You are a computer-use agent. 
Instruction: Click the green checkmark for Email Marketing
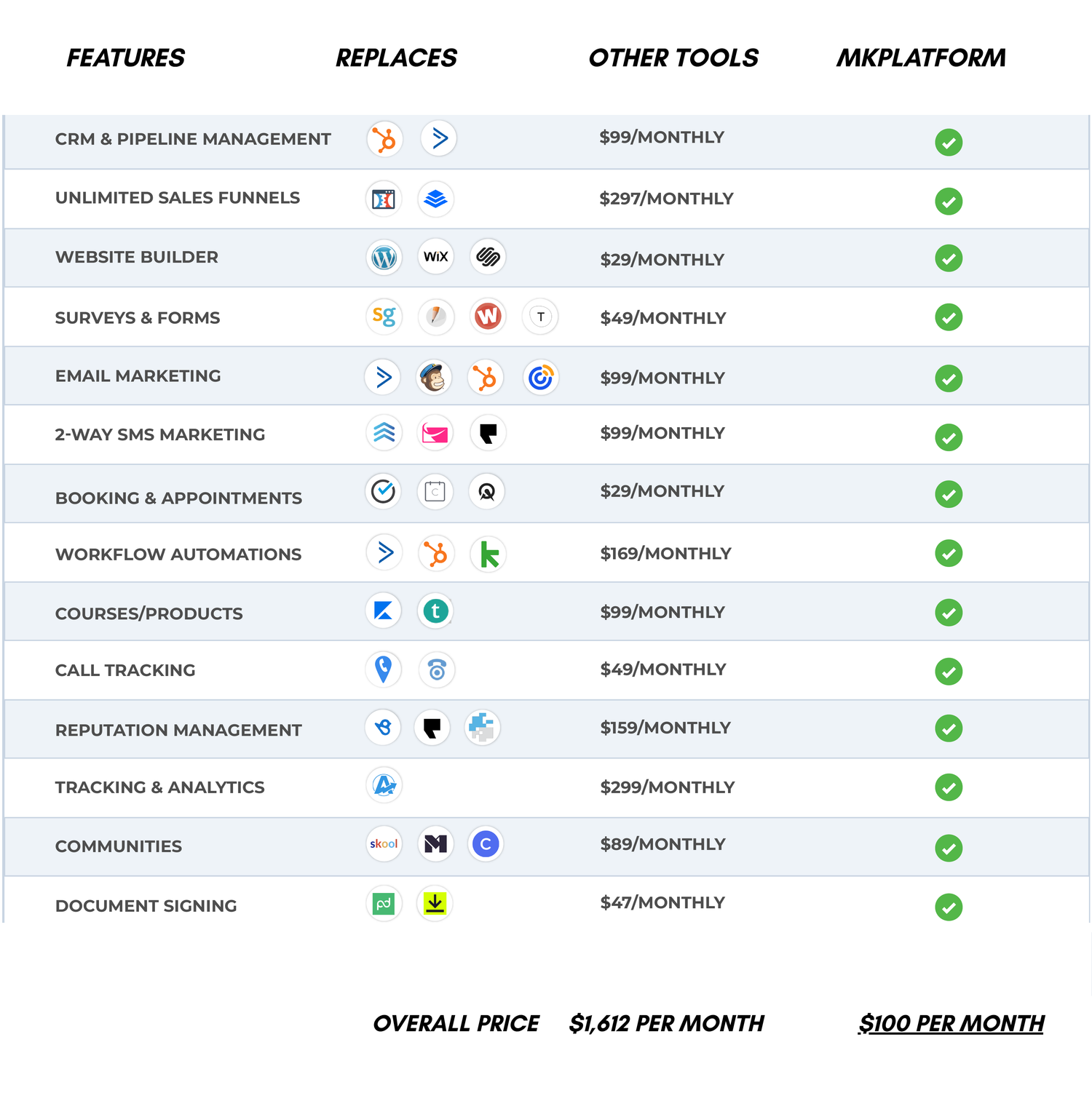pyautogui.click(x=949, y=378)
